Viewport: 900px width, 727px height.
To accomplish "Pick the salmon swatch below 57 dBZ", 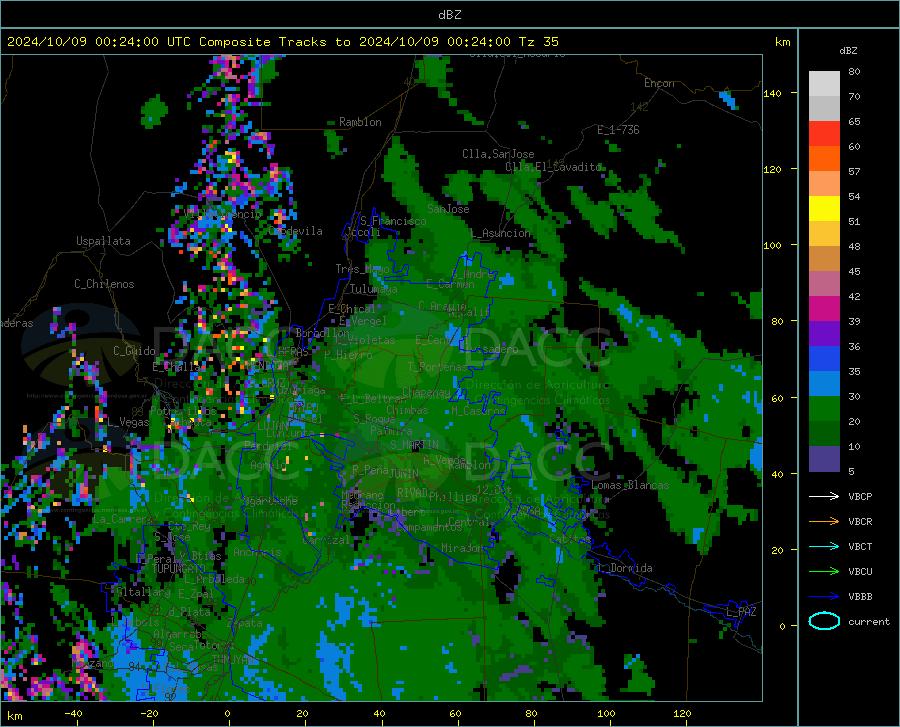I will pyautogui.click(x=824, y=184).
